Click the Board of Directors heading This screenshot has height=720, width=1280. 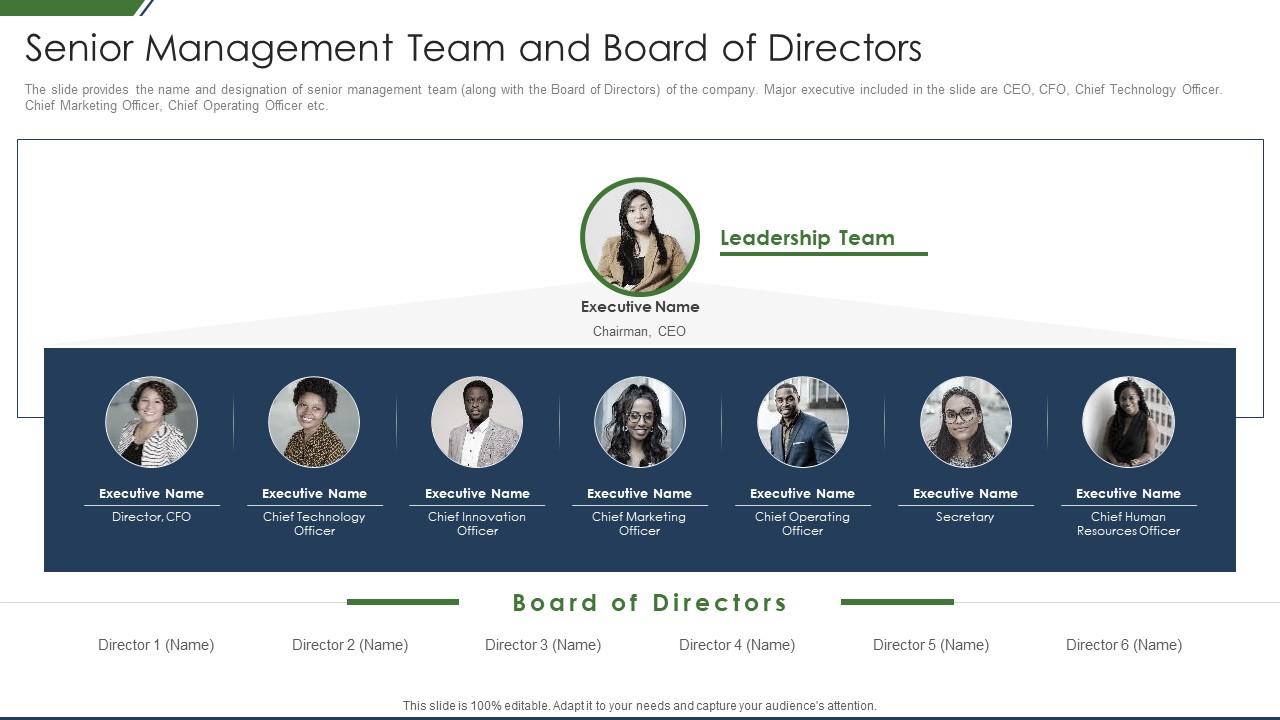coord(649,603)
